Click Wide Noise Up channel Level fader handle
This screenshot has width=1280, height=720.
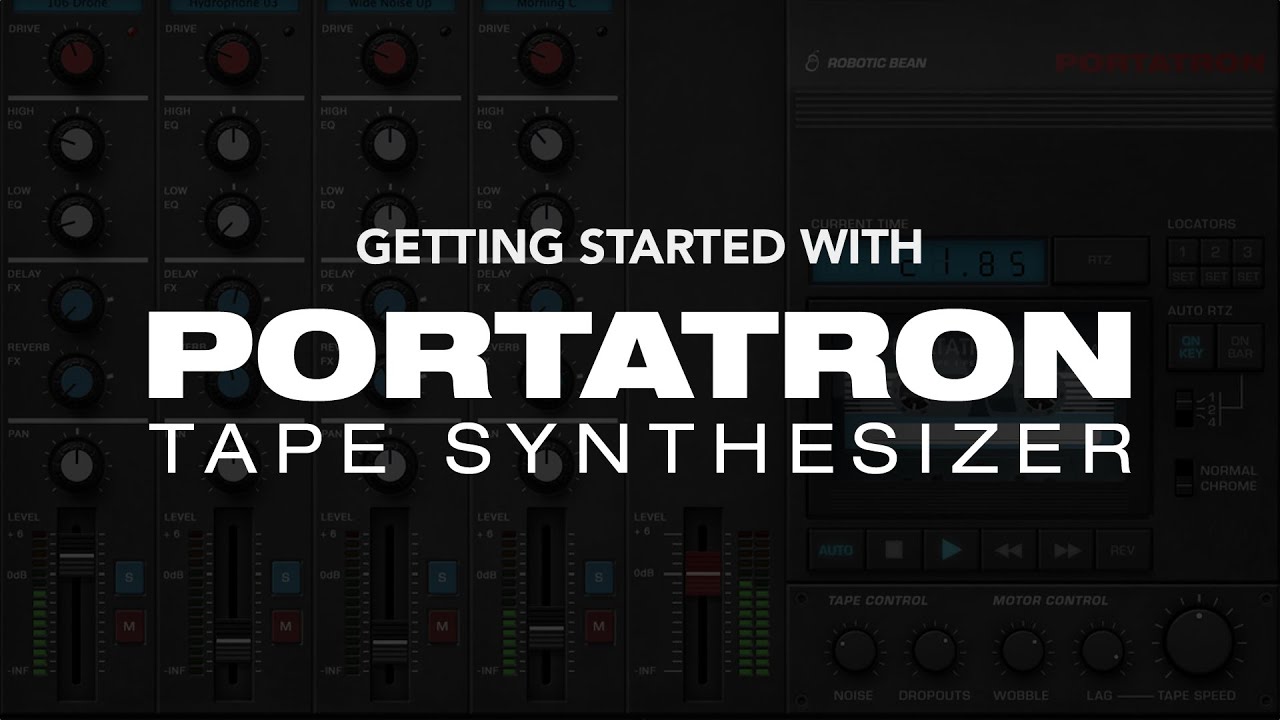[390, 640]
